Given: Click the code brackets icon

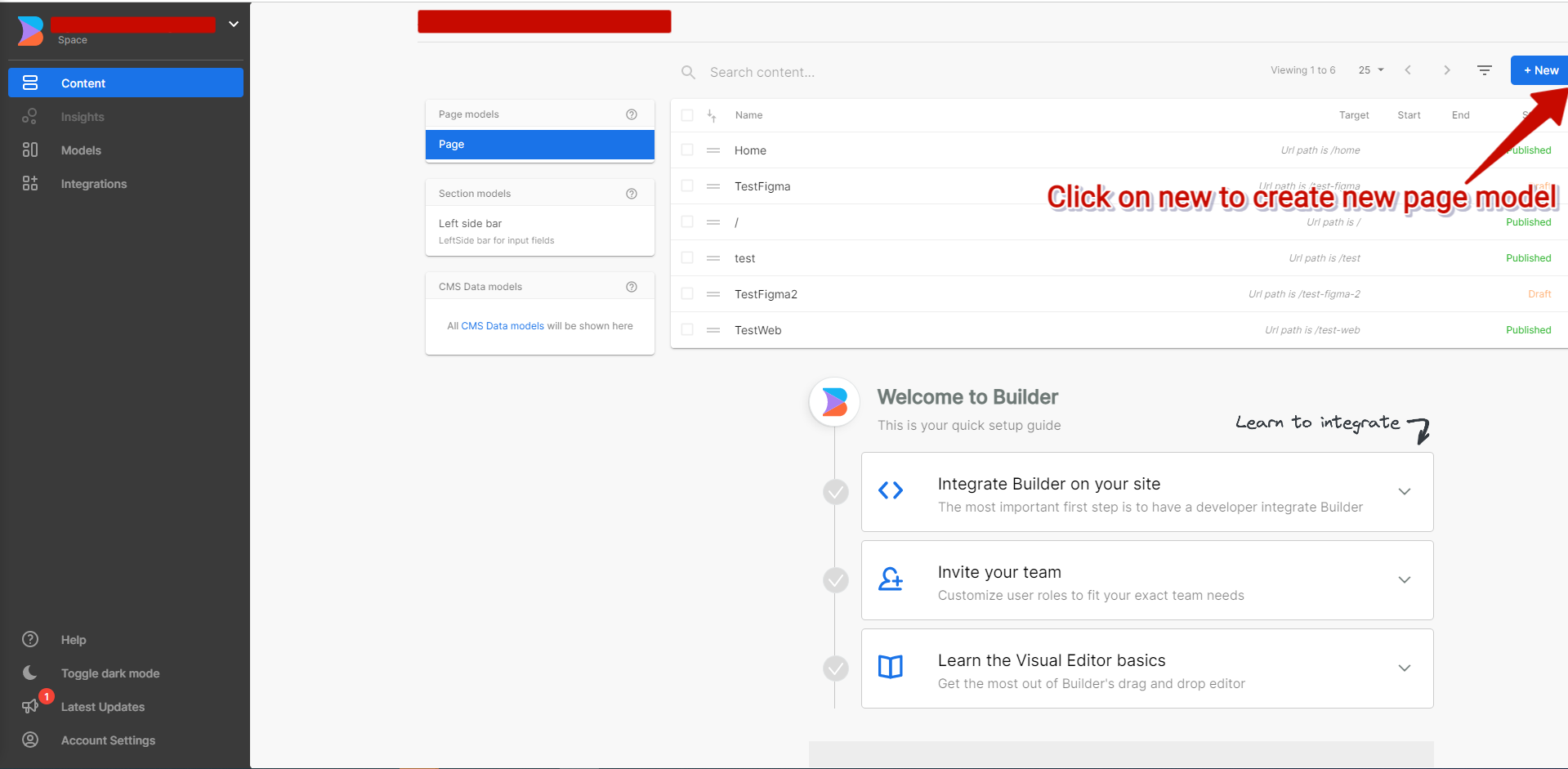Looking at the screenshot, I should coord(891,490).
